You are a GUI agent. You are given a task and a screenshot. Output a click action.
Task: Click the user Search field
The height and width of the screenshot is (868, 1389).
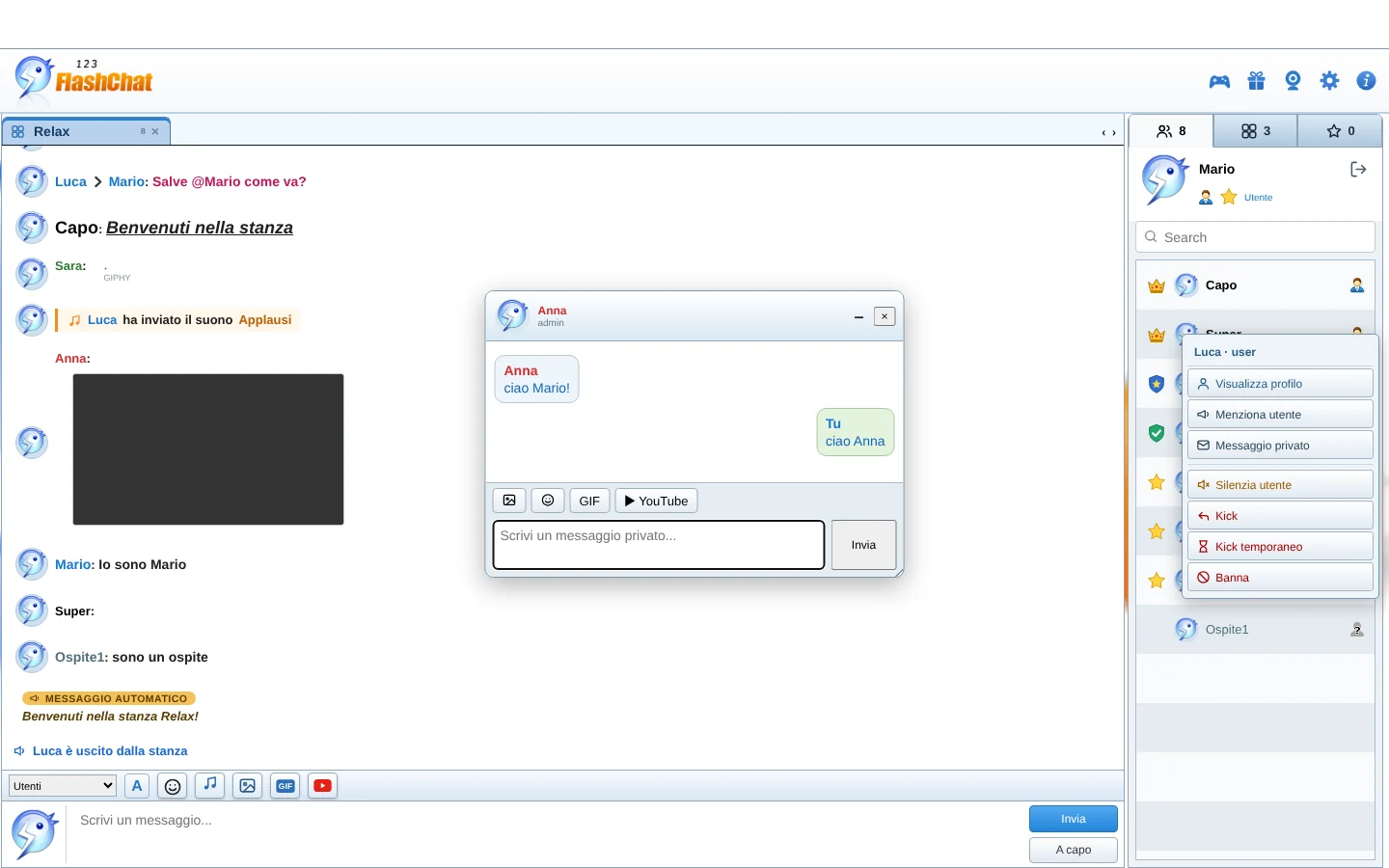pyautogui.click(x=1255, y=237)
